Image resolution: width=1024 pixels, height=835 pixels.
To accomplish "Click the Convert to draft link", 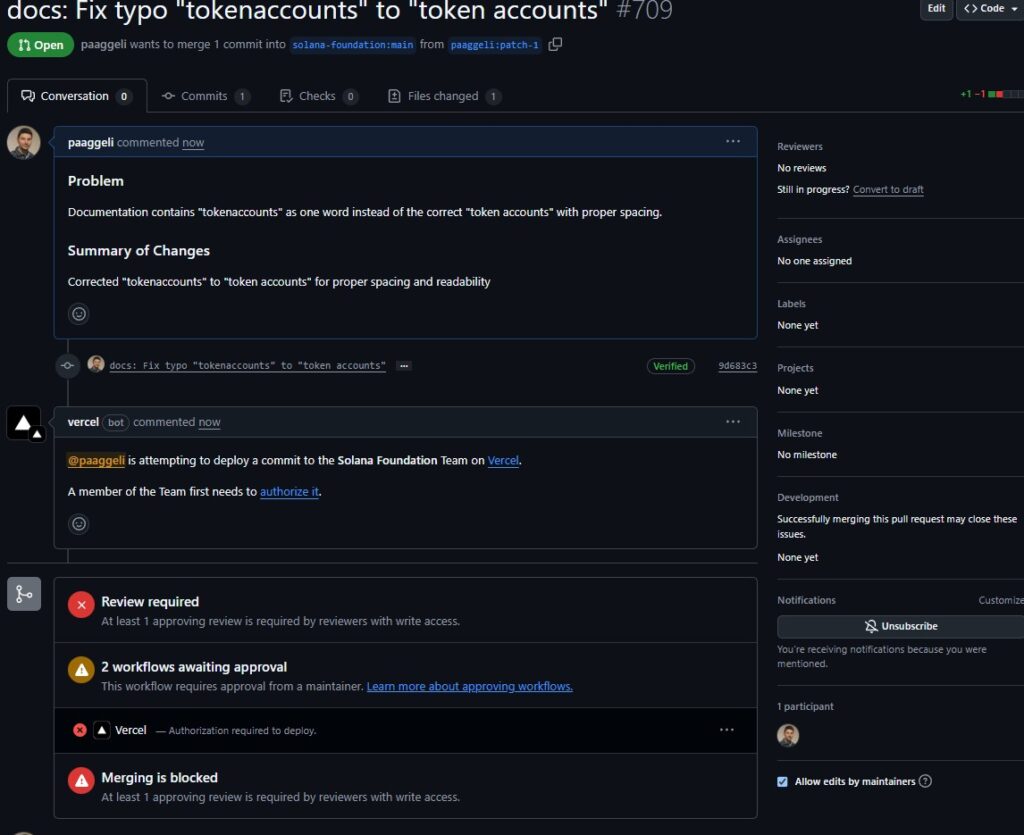I will tap(888, 190).
